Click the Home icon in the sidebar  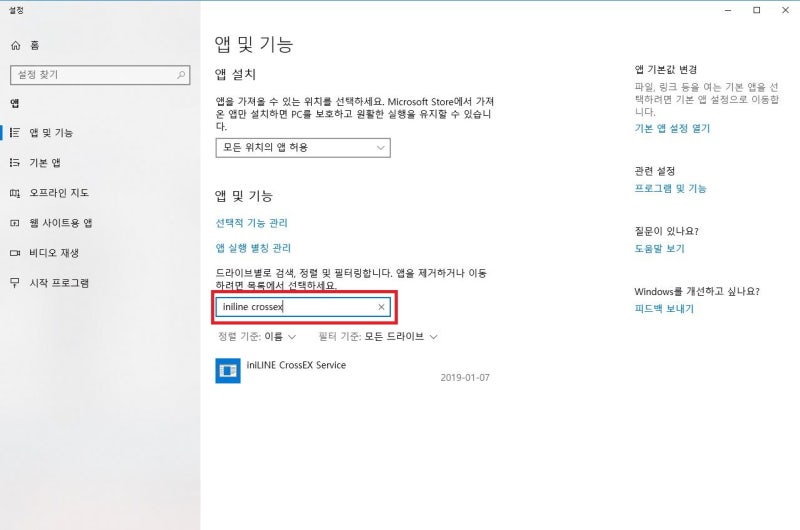(x=16, y=45)
